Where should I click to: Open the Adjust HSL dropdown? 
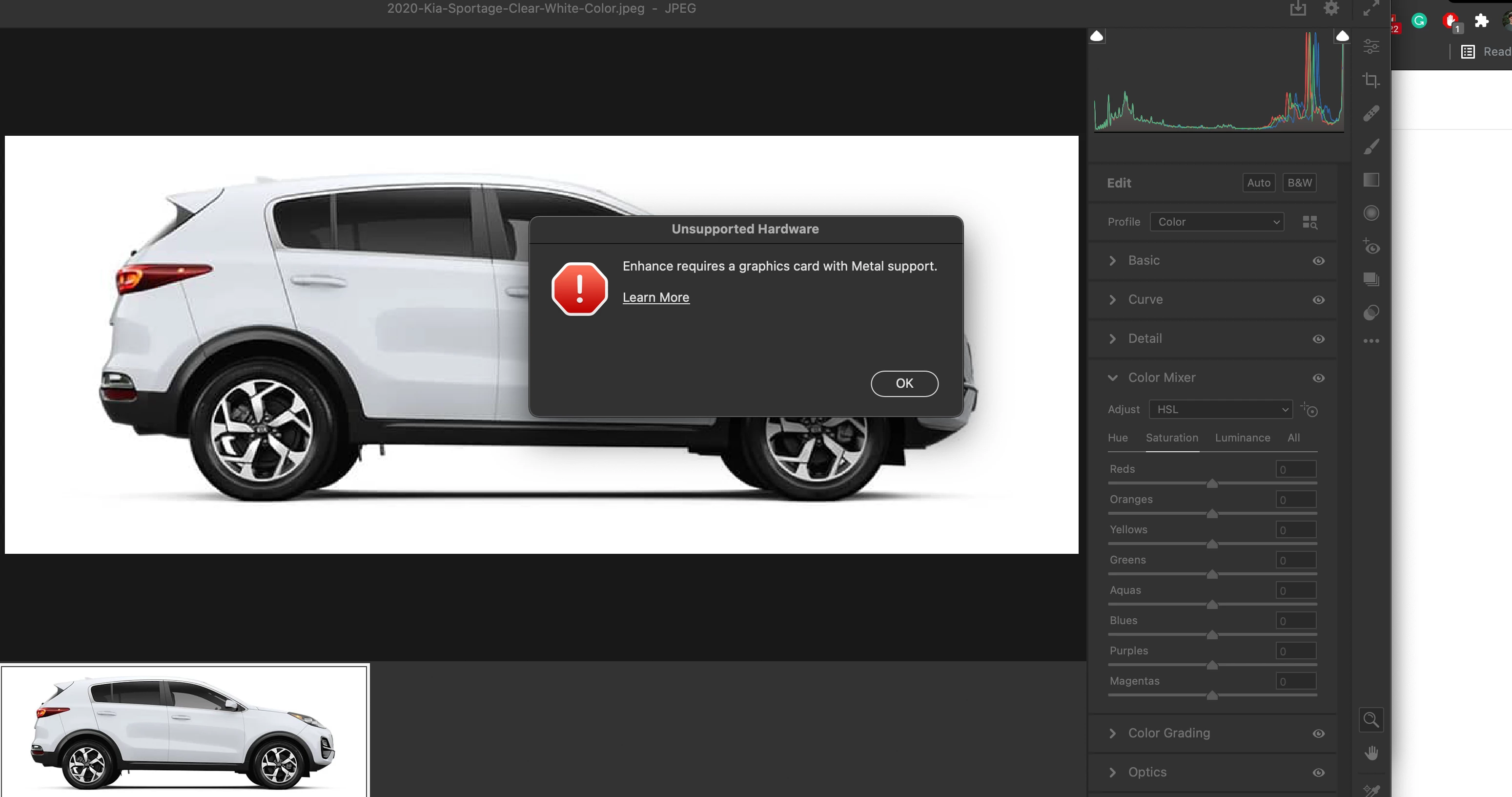click(1221, 409)
